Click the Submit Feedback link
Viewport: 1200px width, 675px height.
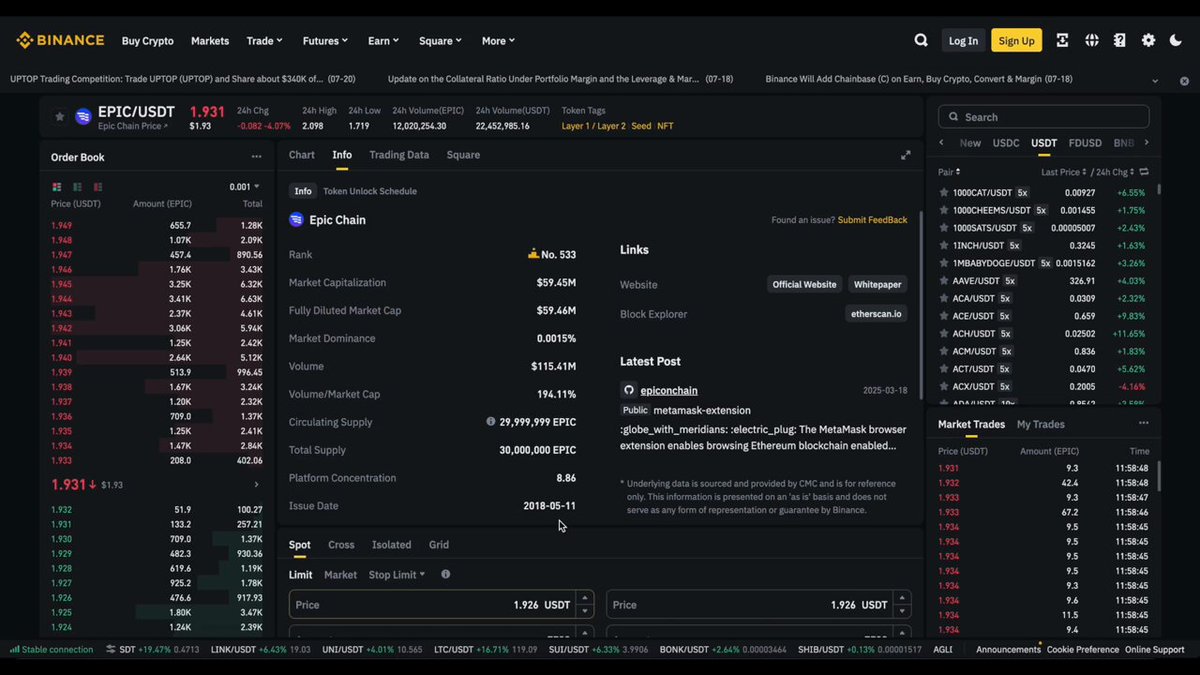click(872, 220)
